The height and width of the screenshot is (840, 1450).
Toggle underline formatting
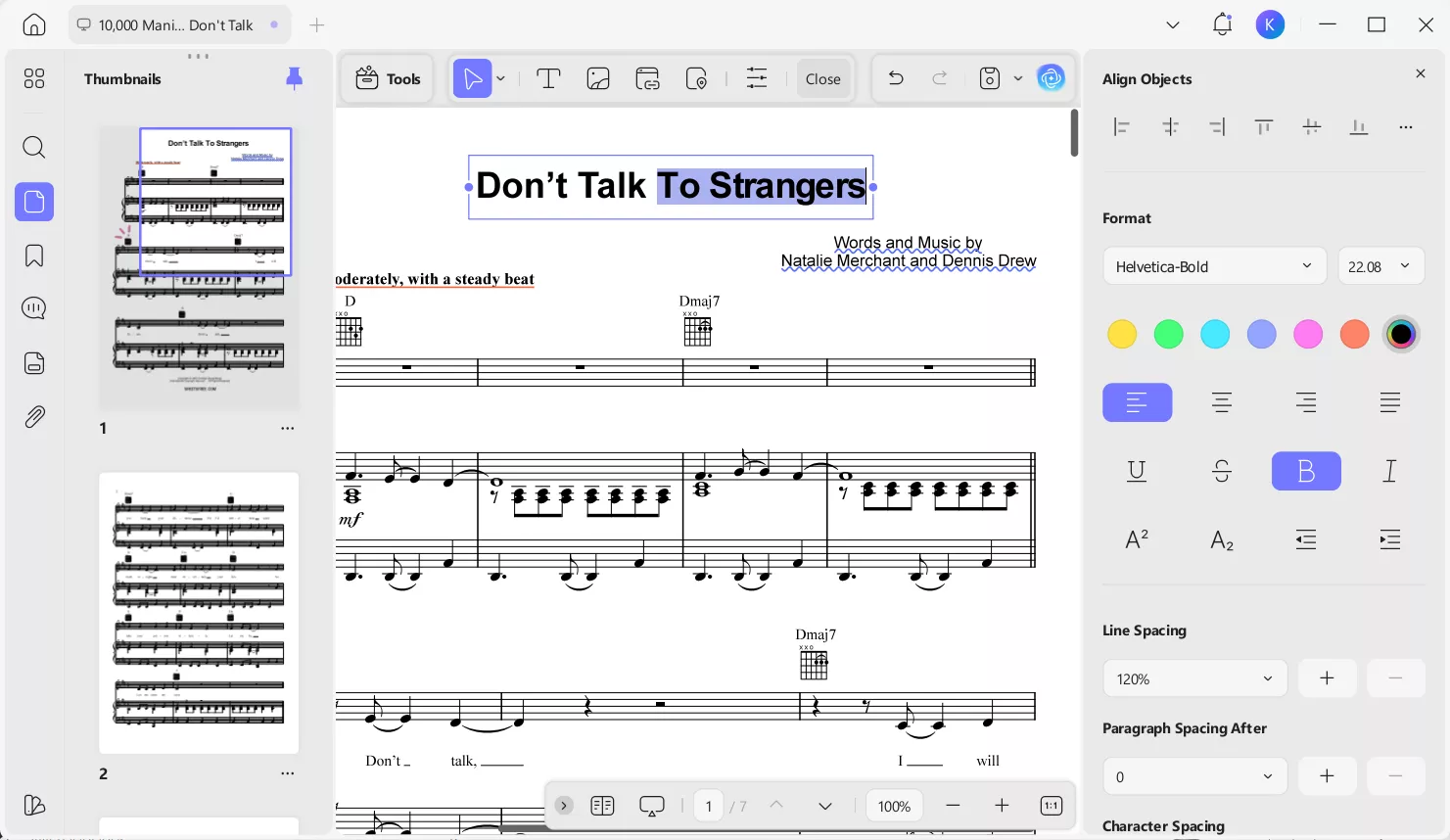pyautogui.click(x=1137, y=471)
